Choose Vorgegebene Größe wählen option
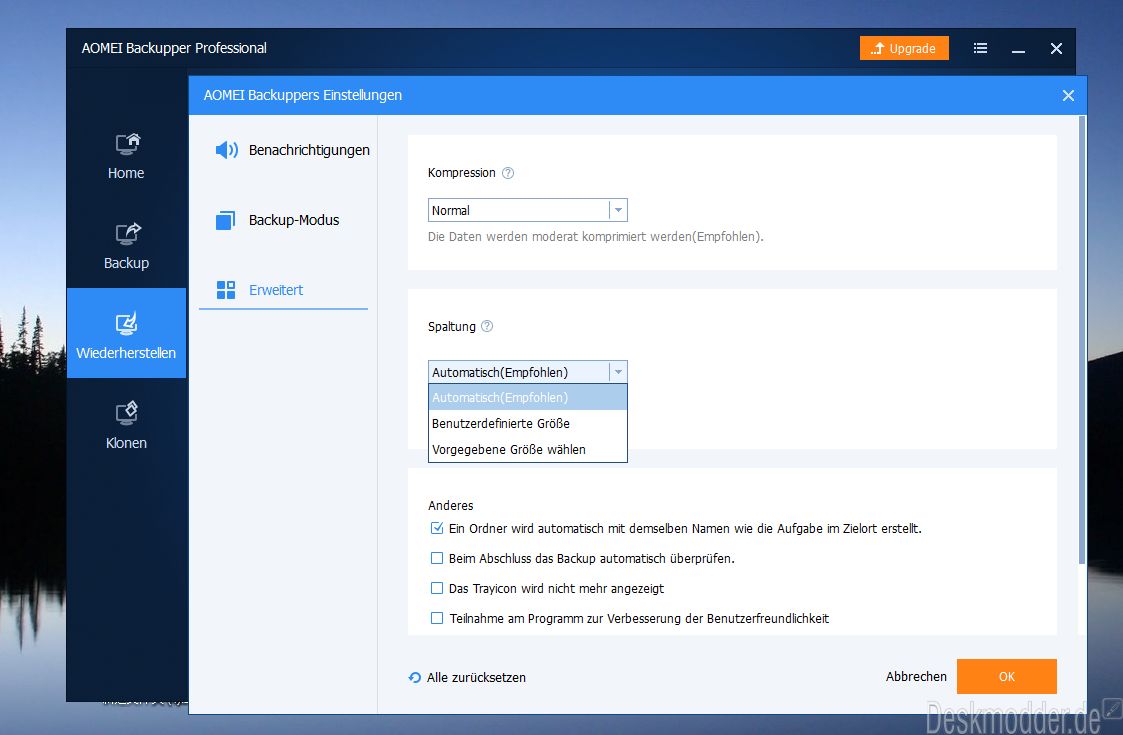This screenshot has height=735, width=1123. [x=528, y=449]
